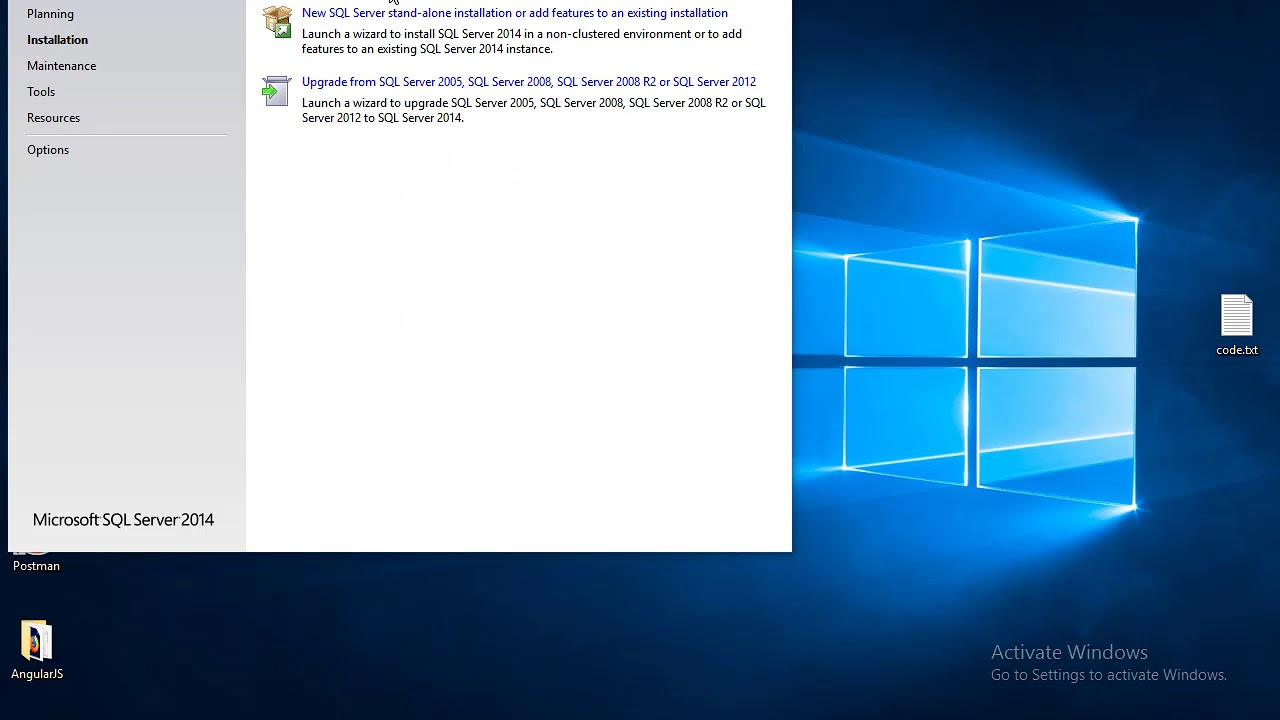The image size is (1280, 720).
Task: Open the Maintenance section
Action: click(61, 66)
